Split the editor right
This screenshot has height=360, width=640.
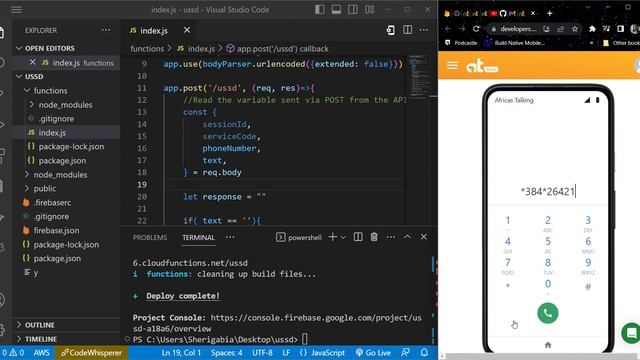coord(407,30)
